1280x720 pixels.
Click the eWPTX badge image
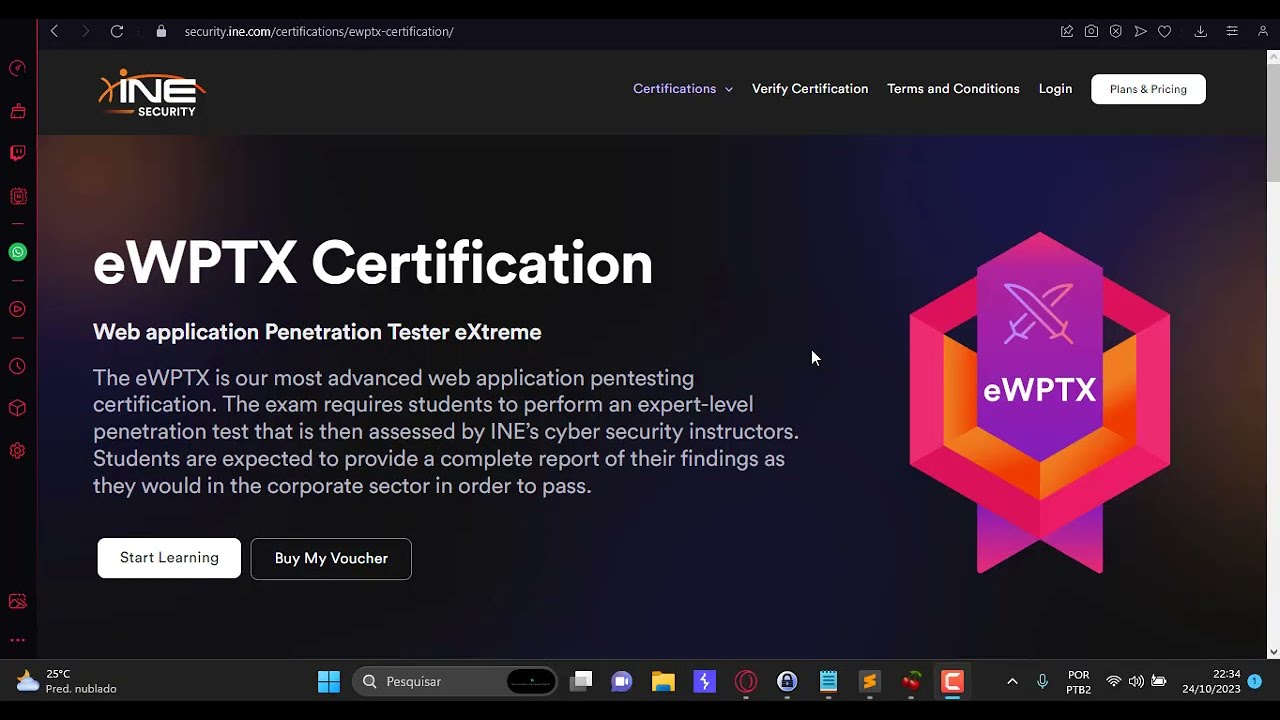coord(1040,403)
